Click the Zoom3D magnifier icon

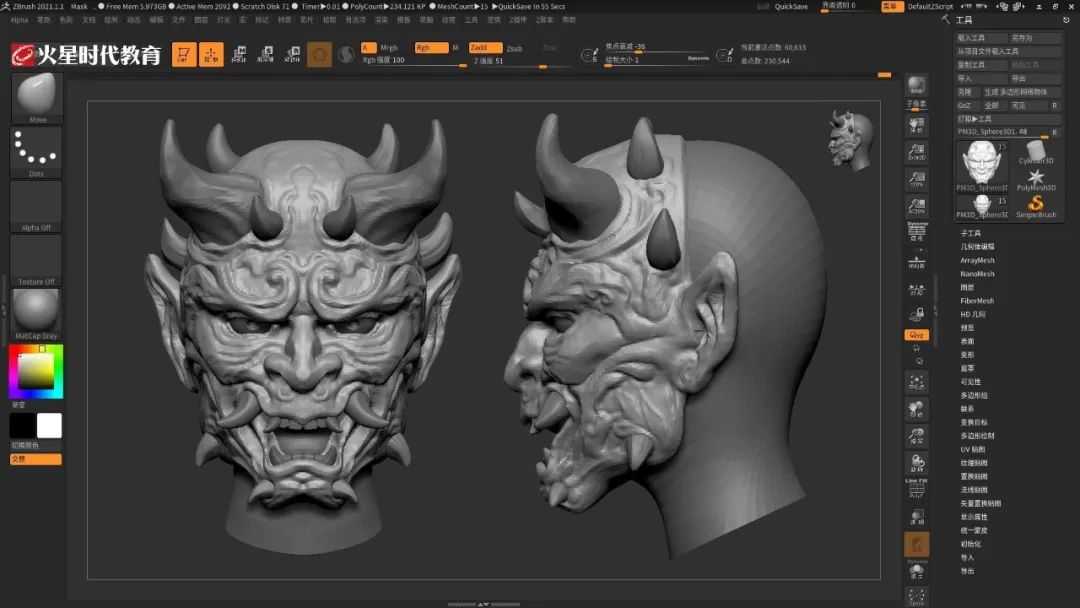(x=916, y=437)
